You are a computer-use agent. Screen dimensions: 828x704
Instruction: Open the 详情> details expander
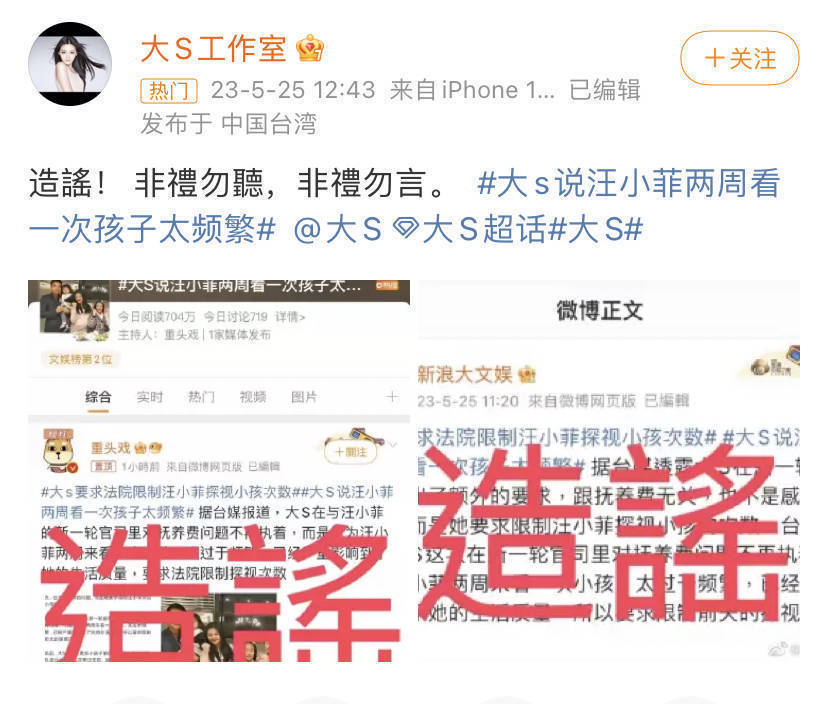point(290,317)
